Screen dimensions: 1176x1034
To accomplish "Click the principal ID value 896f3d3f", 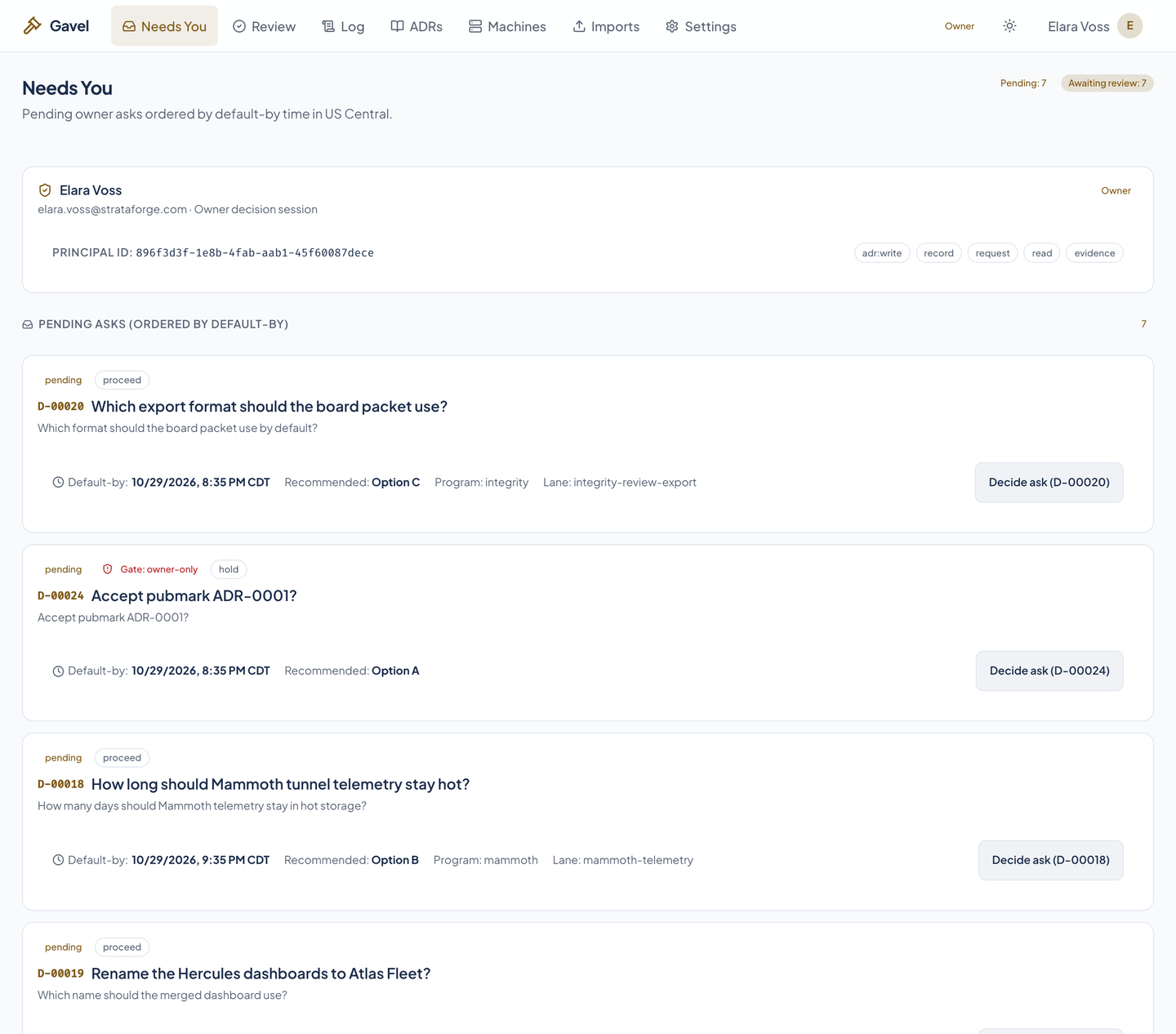I will (255, 253).
